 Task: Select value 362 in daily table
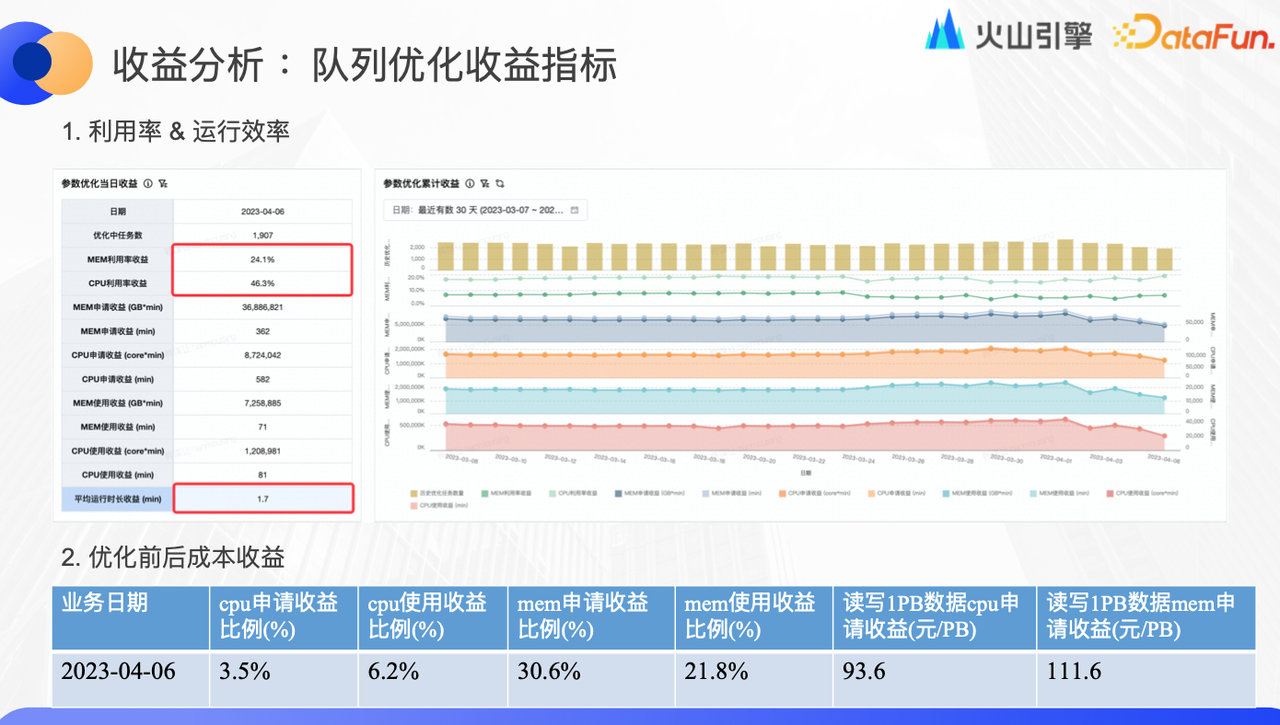(264, 331)
